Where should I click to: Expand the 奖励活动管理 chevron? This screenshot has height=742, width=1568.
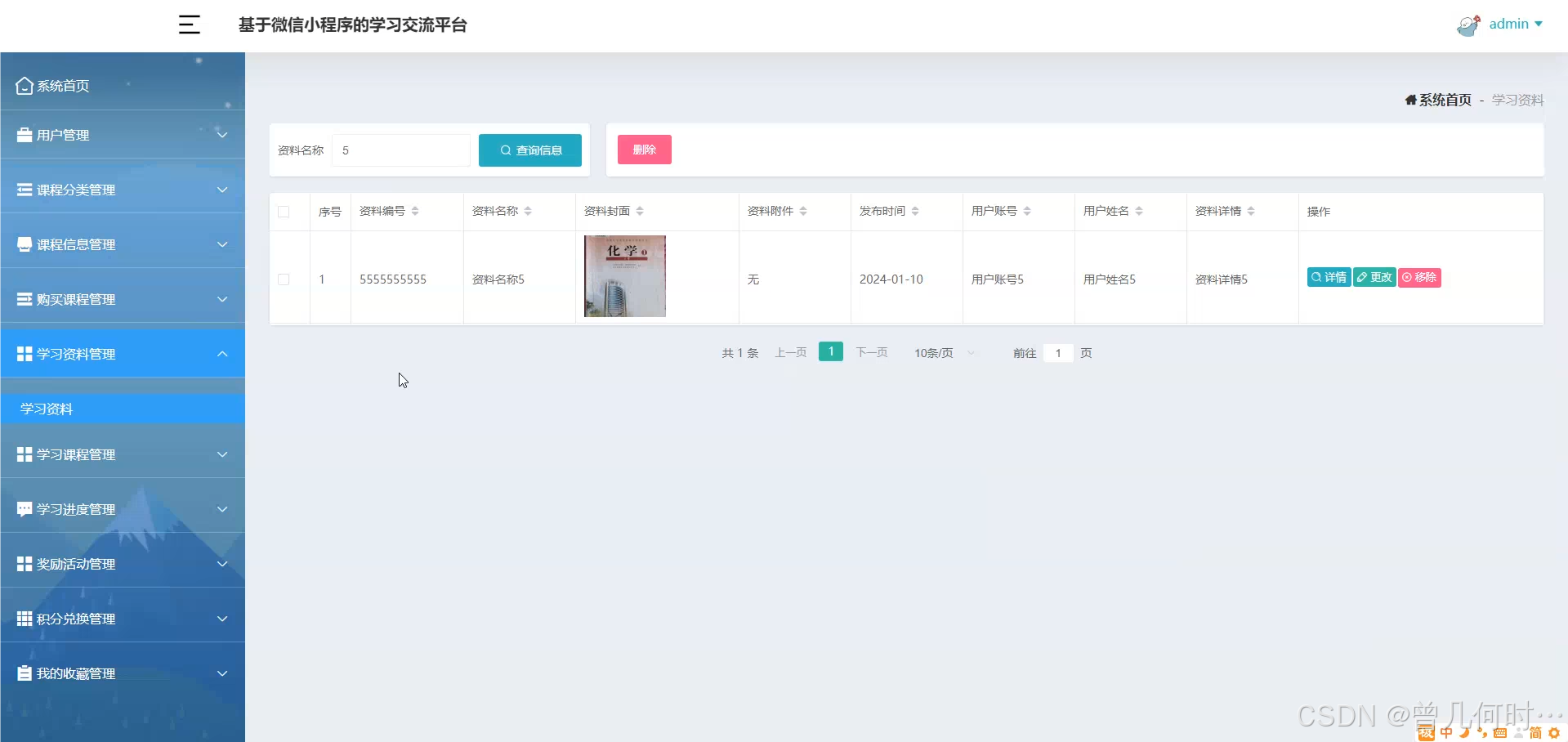point(222,564)
